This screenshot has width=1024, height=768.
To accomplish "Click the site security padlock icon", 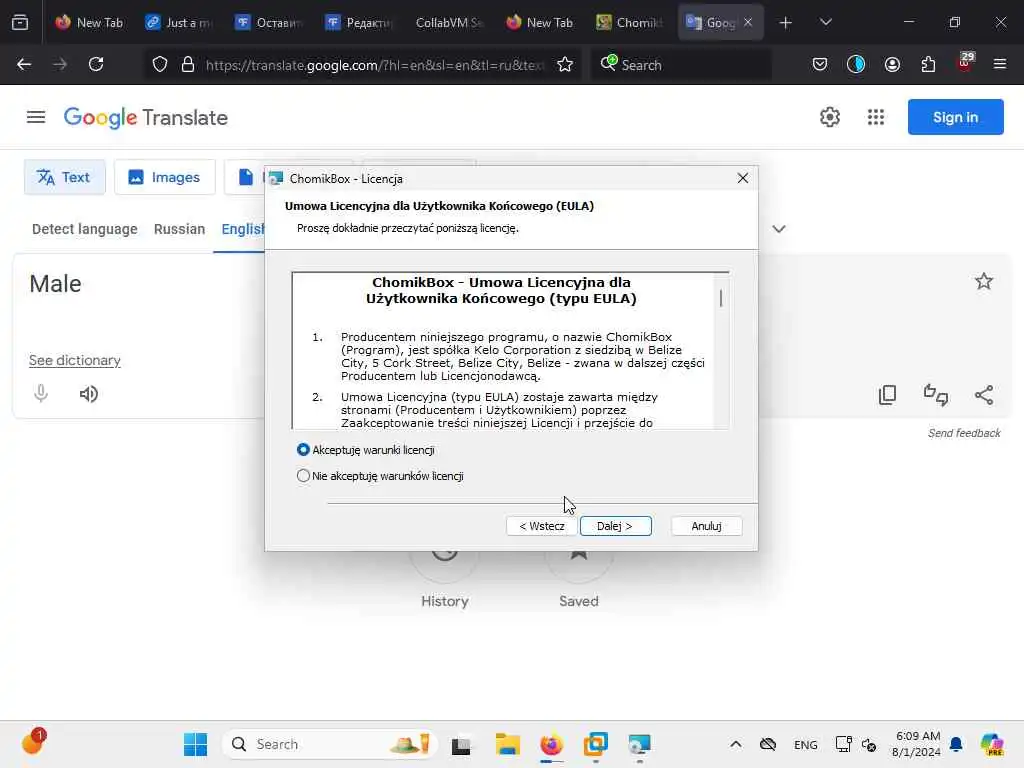I will click(187, 65).
